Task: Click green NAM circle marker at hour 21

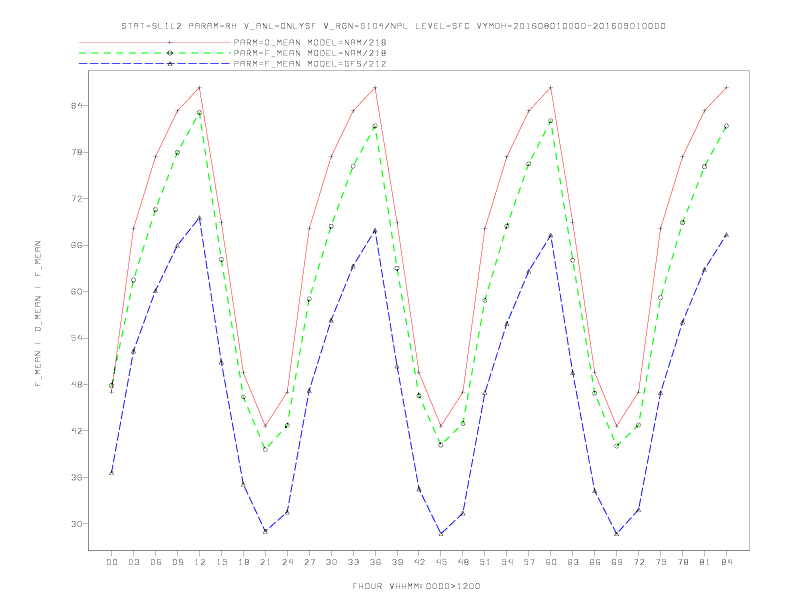Action: (x=265, y=449)
